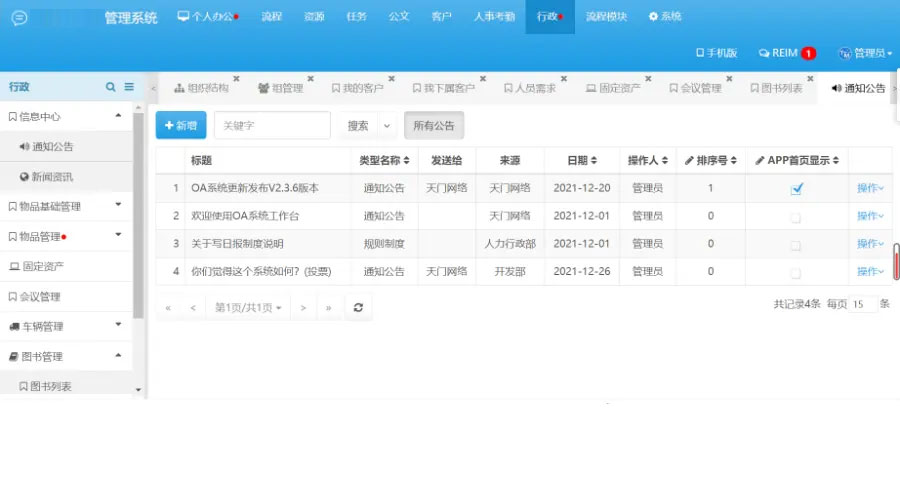Open the REIM chat notification
Image resolution: width=900 pixels, height=478 pixels.
pyautogui.click(x=787, y=53)
